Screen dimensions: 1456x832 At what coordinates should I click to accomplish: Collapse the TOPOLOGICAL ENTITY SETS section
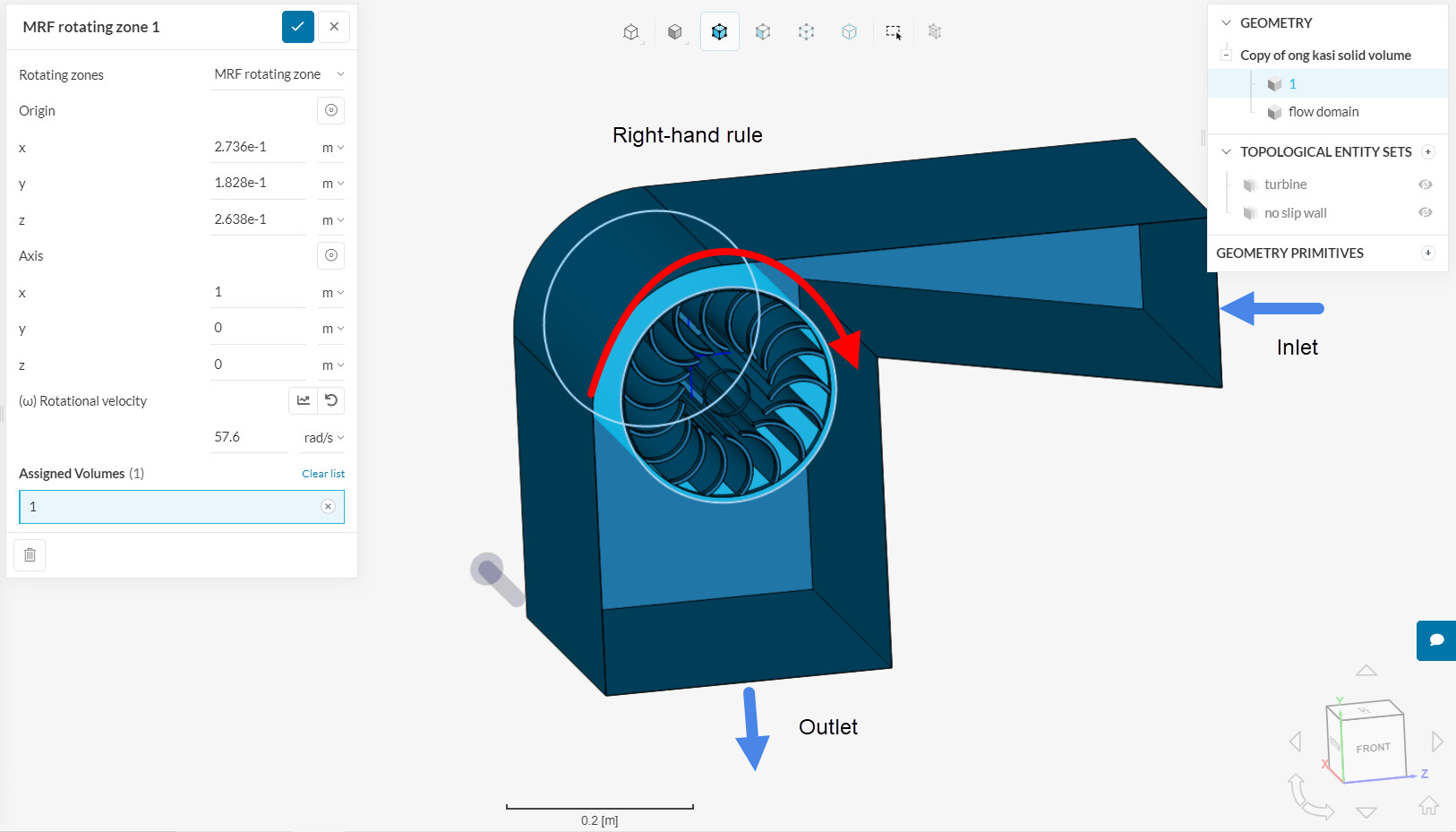(1227, 152)
